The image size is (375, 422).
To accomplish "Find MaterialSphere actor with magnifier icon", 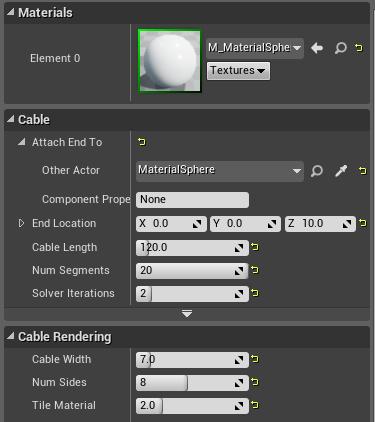I will click(x=317, y=171).
